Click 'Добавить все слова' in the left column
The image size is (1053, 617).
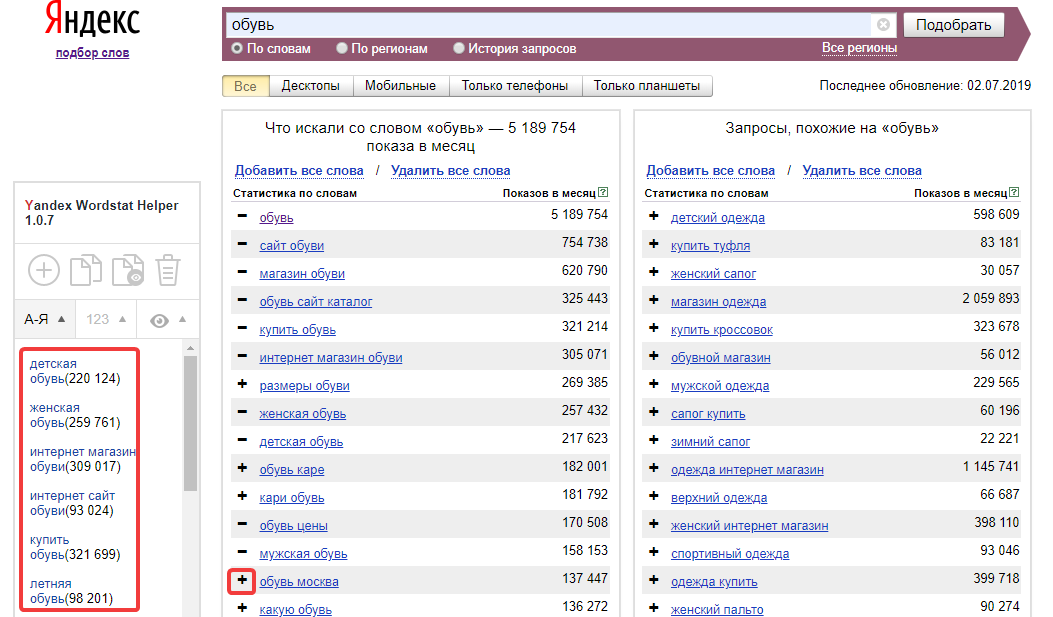[299, 171]
